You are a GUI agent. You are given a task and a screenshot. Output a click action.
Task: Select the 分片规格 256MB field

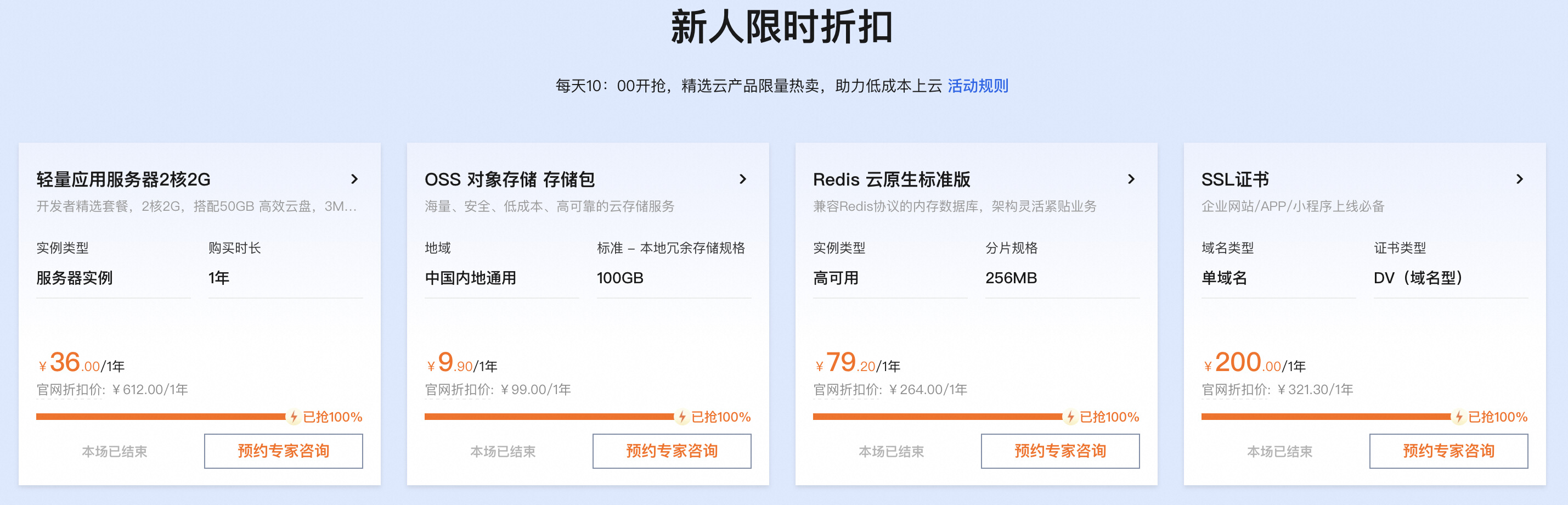(x=1062, y=278)
